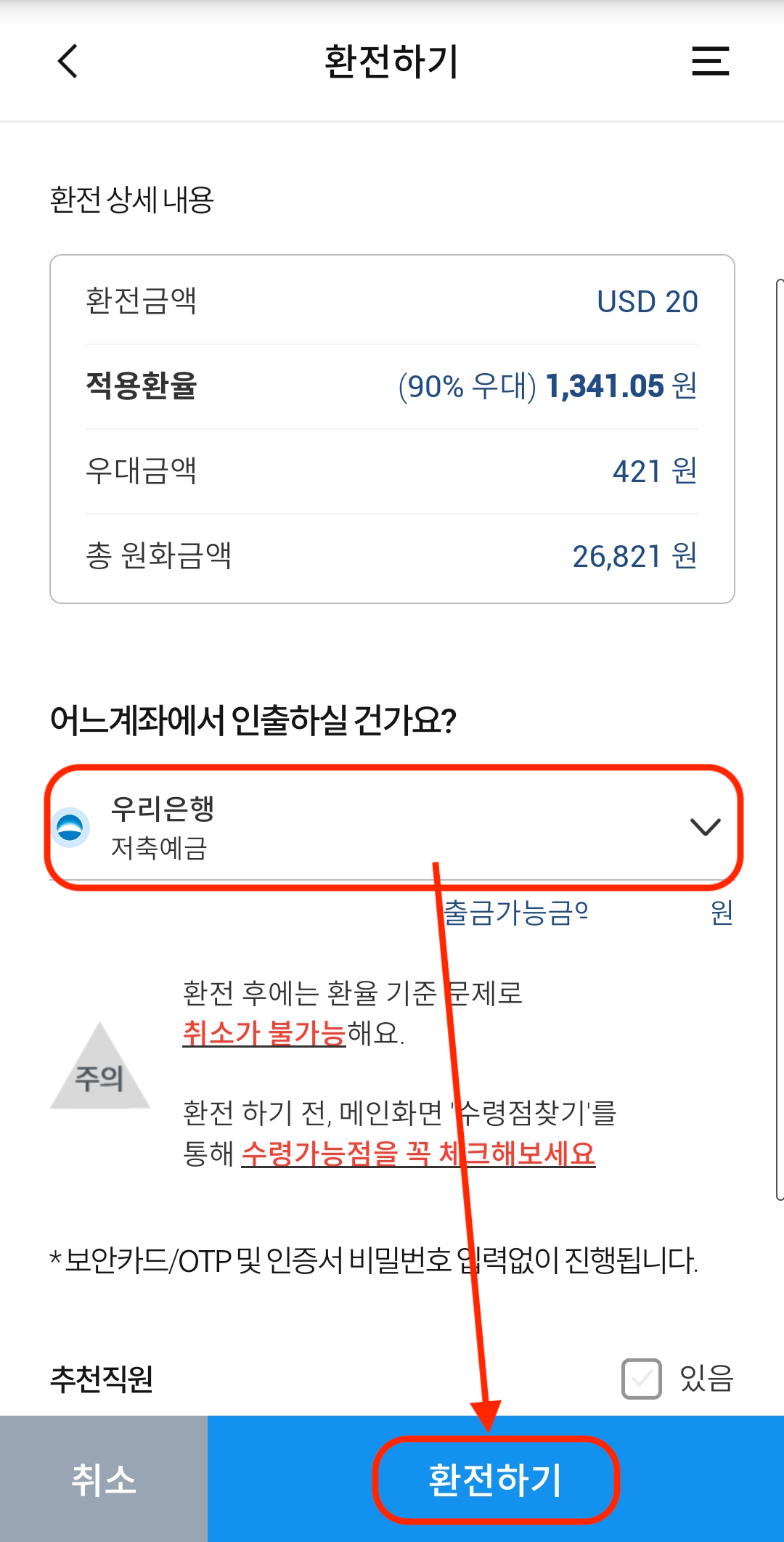Tap the back arrow icon

tap(68, 61)
